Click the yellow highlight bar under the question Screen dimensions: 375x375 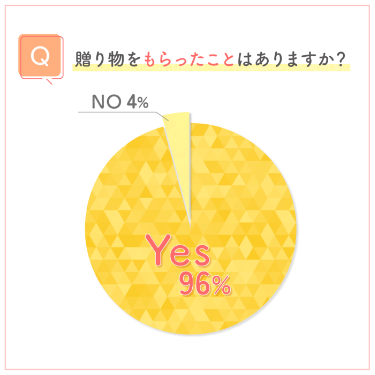pos(211,68)
